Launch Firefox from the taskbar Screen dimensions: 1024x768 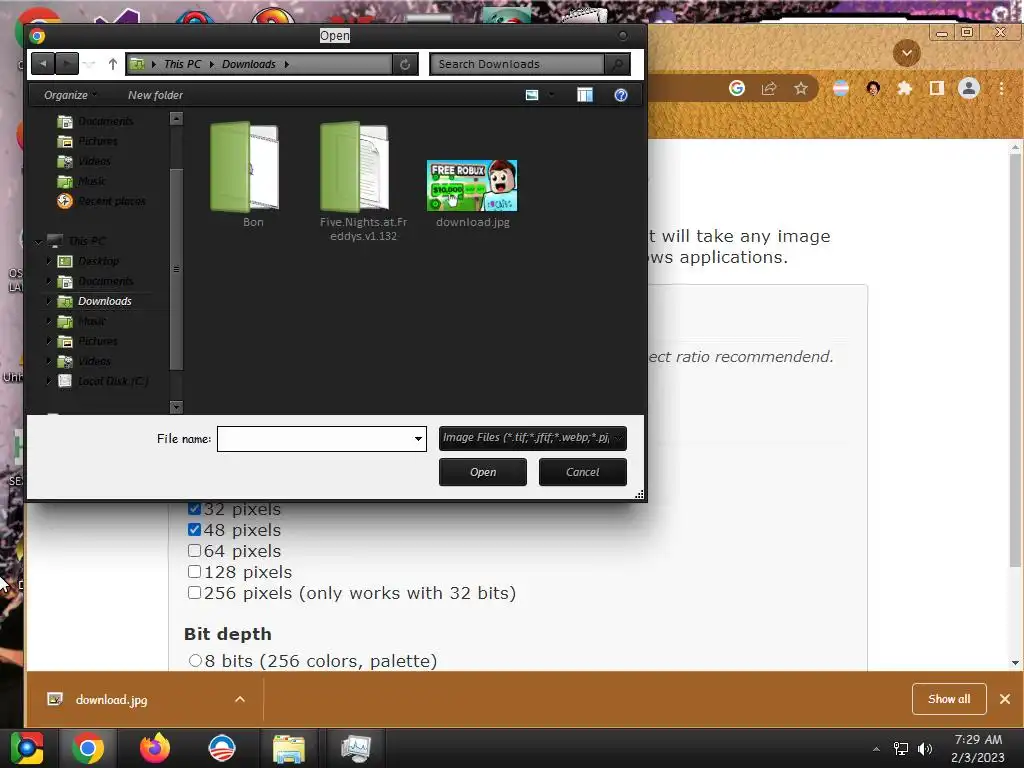(155, 748)
